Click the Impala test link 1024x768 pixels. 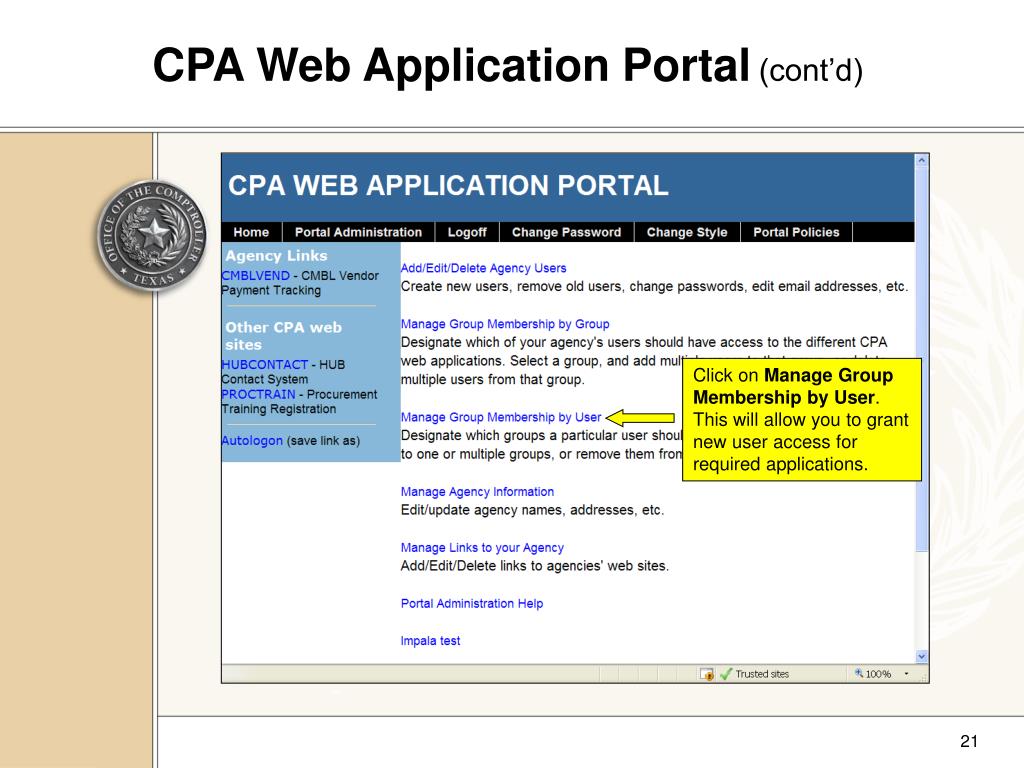pyautogui.click(x=430, y=641)
